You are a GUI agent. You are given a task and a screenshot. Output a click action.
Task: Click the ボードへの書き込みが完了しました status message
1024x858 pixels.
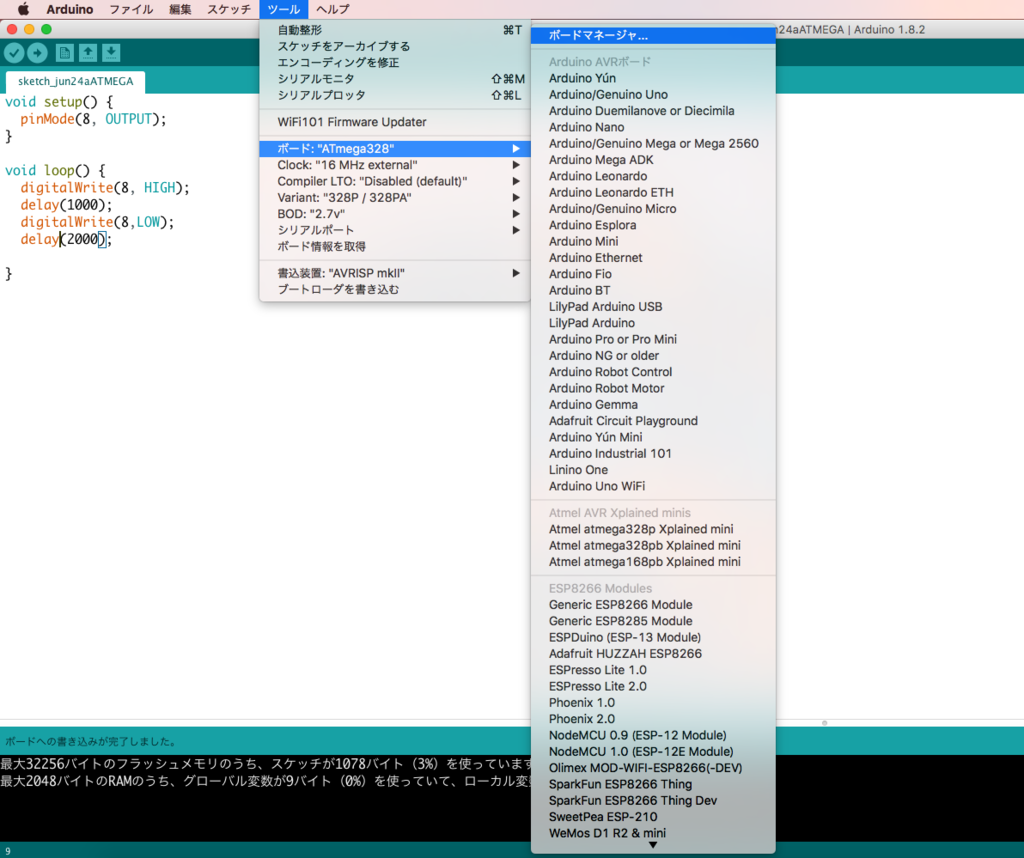pos(90,742)
